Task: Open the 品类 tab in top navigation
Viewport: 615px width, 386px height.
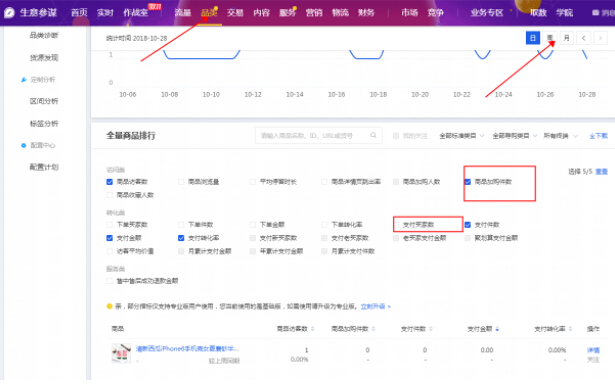Action: point(209,13)
